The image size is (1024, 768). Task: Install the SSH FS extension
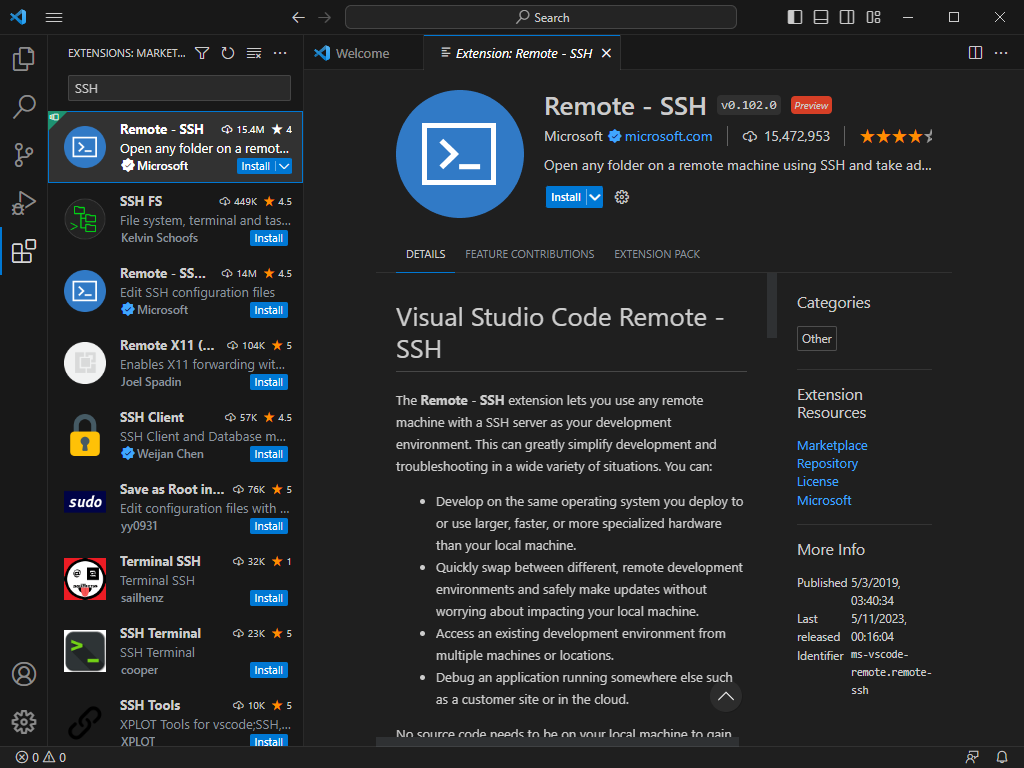click(x=268, y=238)
